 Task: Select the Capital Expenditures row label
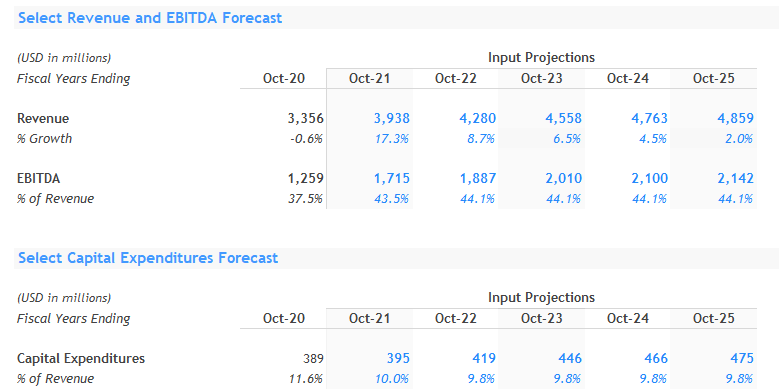coord(81,358)
